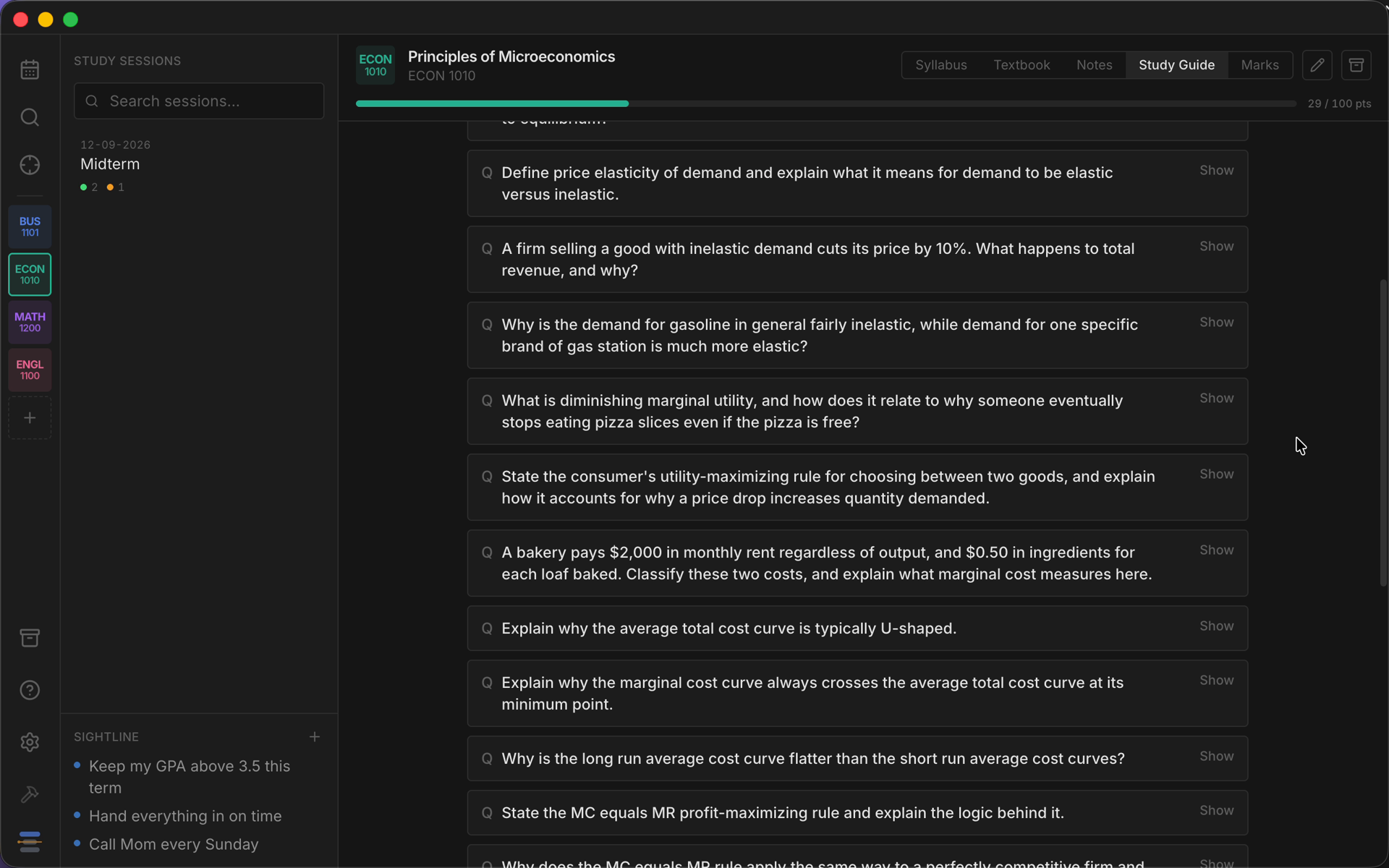Show answer for U-shaped average total cost question
This screenshot has height=868, width=1389.
pyautogui.click(x=1217, y=626)
